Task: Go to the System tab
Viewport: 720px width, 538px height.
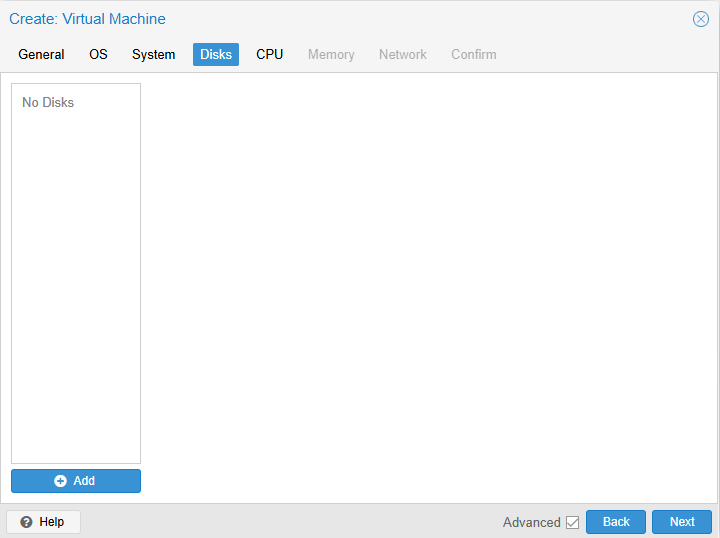Action: click(x=153, y=55)
